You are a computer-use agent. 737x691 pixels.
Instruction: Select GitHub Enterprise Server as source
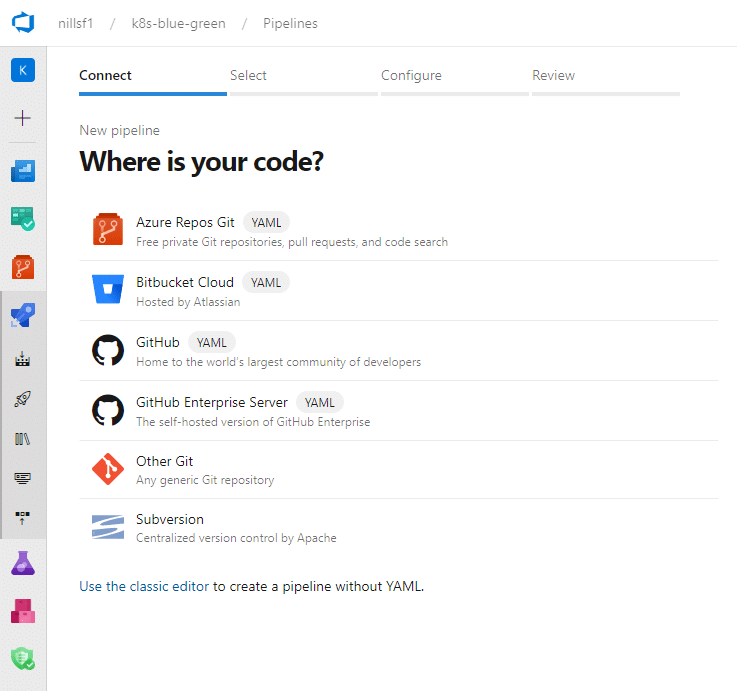[x=399, y=411]
